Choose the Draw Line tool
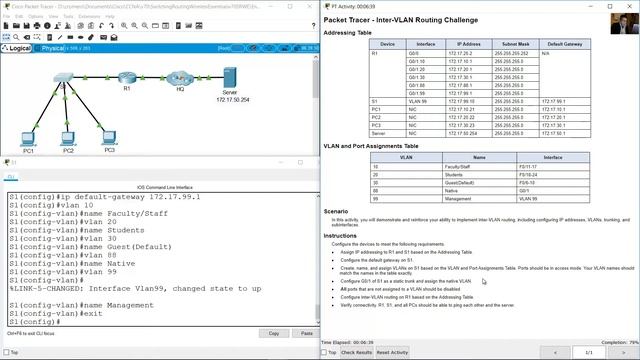Screen dimensions: 640x360 (60, 37)
